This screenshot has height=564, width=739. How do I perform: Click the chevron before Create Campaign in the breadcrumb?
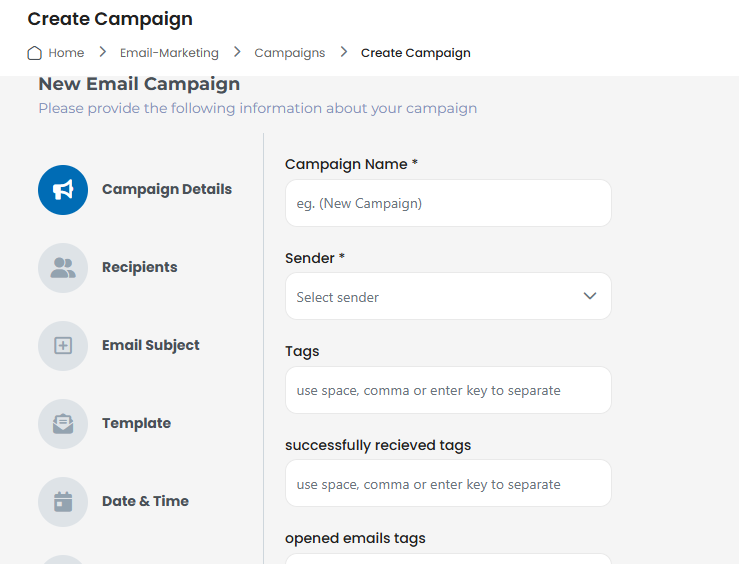[x=344, y=52]
